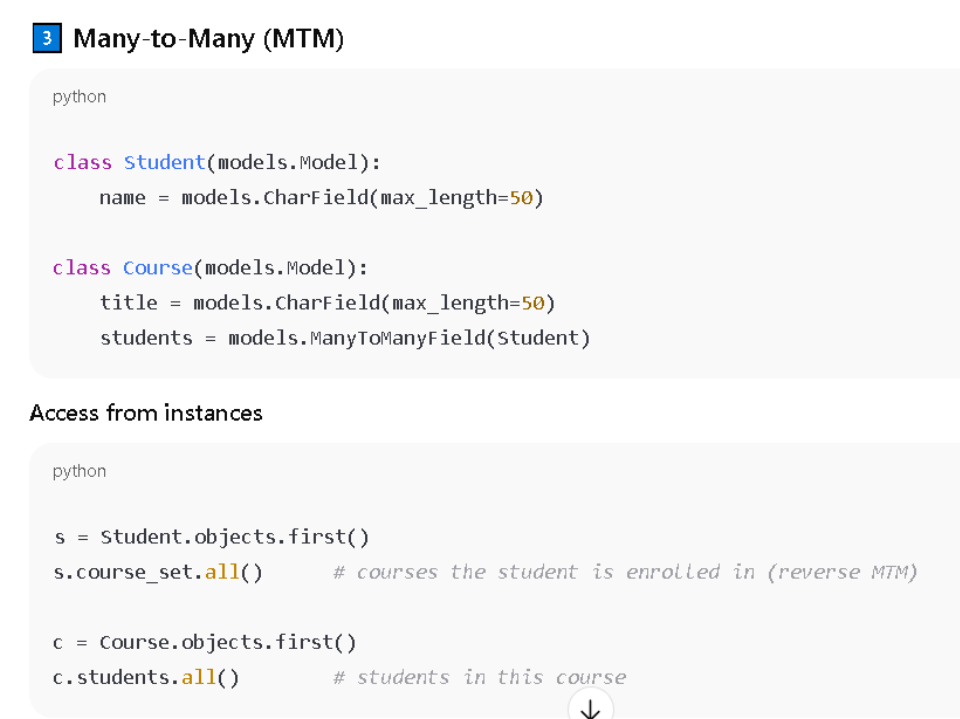Click the blue number 3 icon
This screenshot has height=719, width=960.
coord(46,39)
